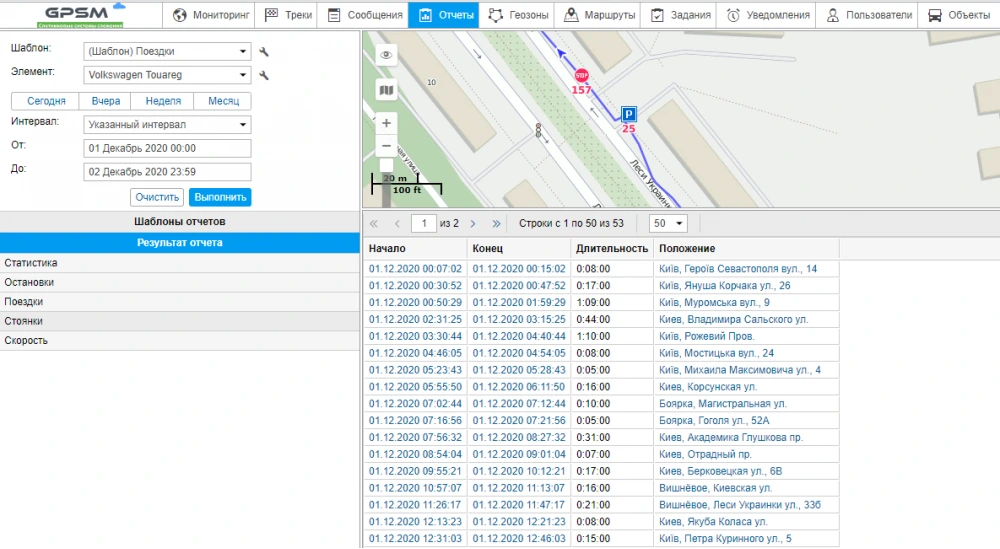Open the Интервал dropdown
1000x549 pixels.
pos(166,125)
